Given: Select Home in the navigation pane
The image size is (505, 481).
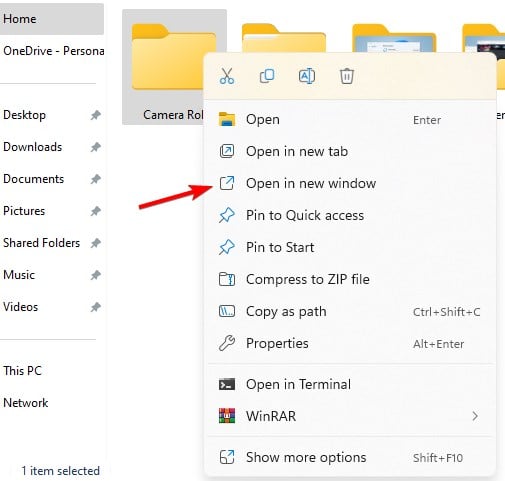Looking at the screenshot, I should click(x=52, y=19).
